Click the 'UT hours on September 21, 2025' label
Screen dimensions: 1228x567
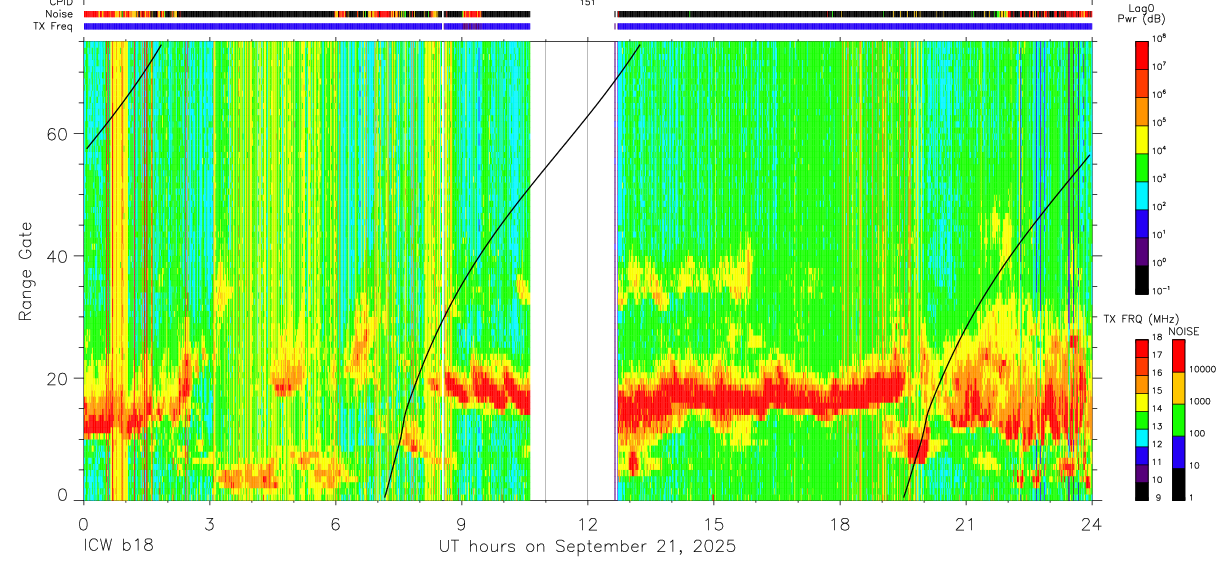coord(587,547)
